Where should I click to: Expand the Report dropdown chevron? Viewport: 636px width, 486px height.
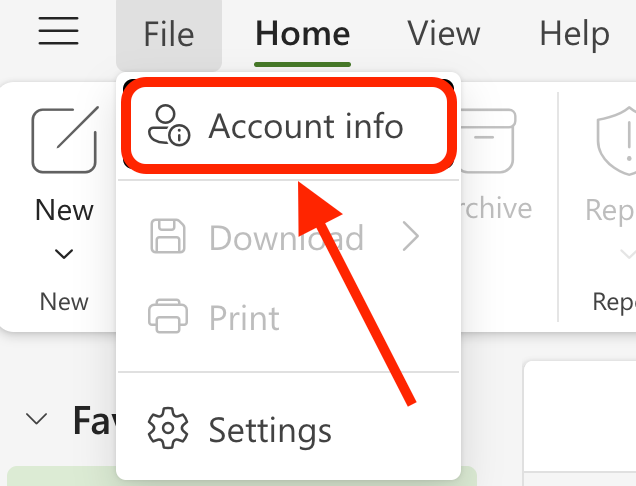(x=628, y=254)
